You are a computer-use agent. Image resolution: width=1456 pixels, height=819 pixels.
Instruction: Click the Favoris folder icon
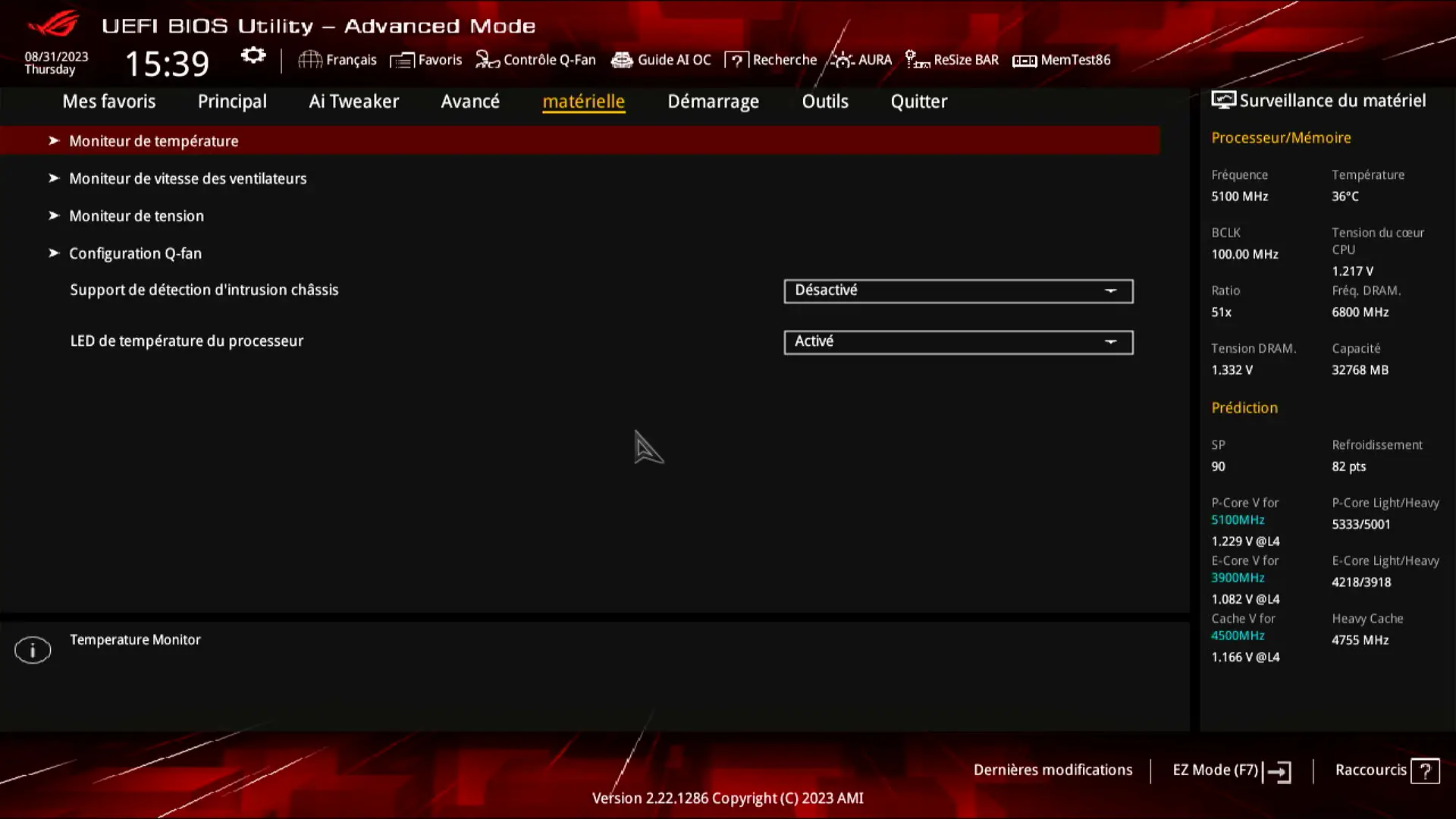402,60
